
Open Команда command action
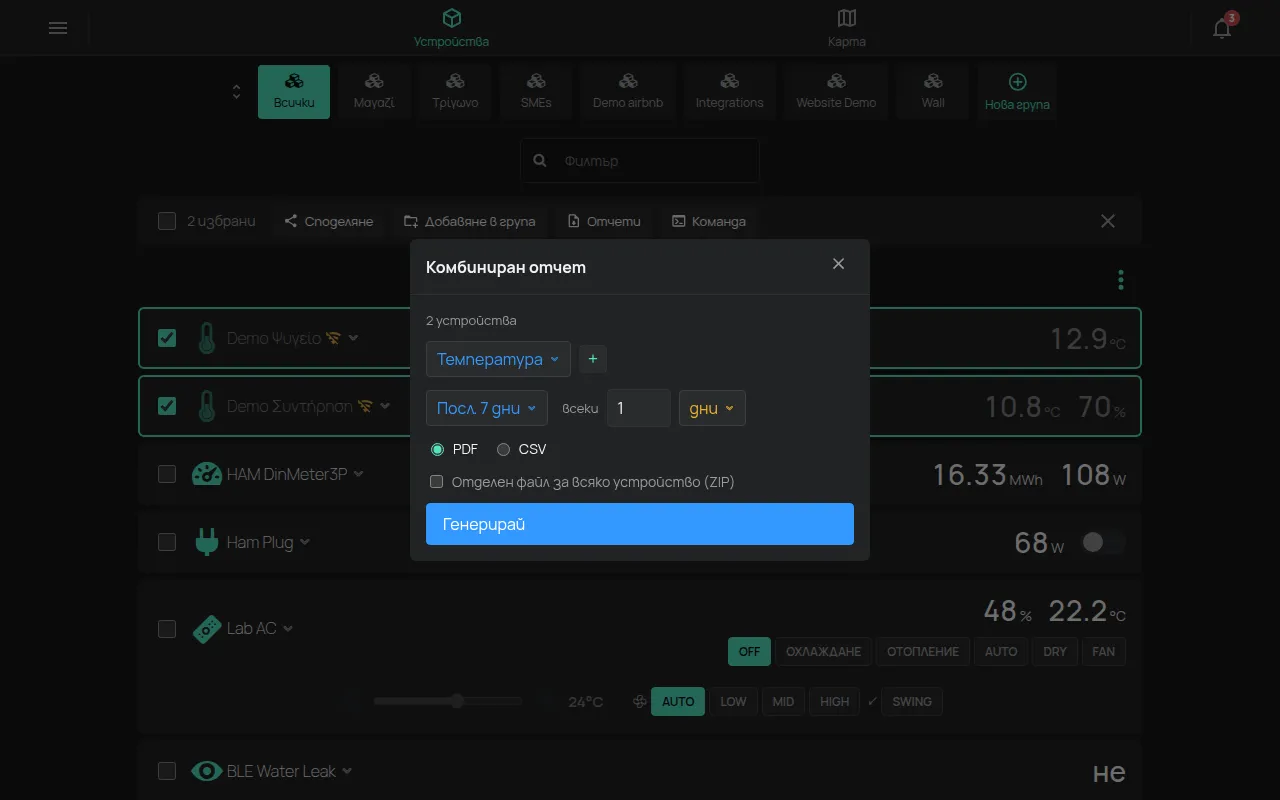point(709,221)
